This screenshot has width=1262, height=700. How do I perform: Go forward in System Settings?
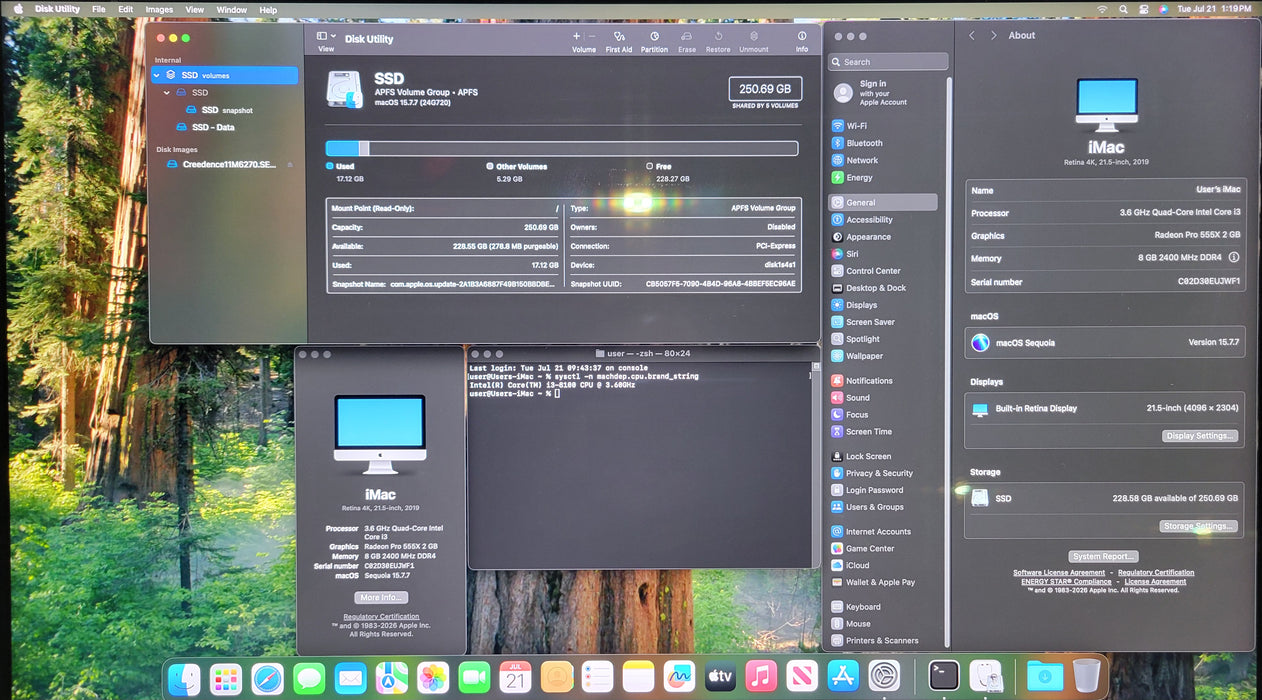(993, 35)
